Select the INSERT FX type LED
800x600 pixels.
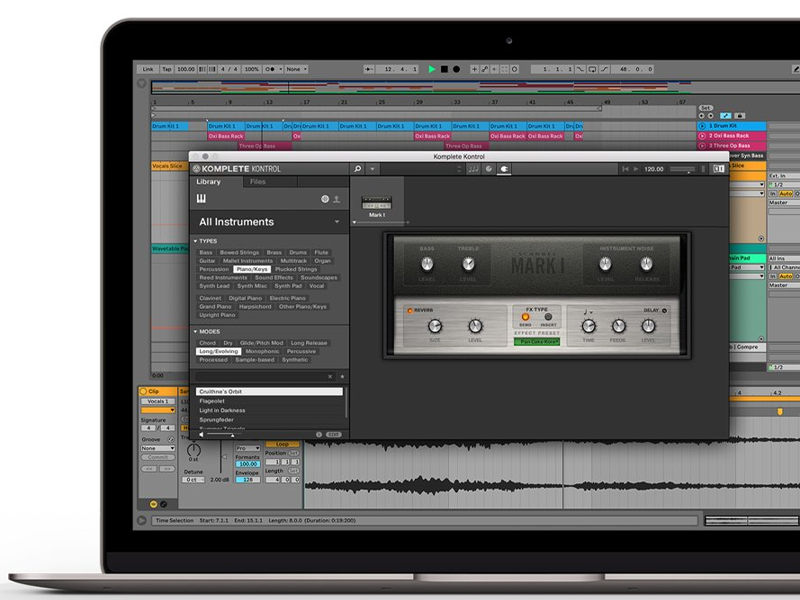(x=548, y=317)
